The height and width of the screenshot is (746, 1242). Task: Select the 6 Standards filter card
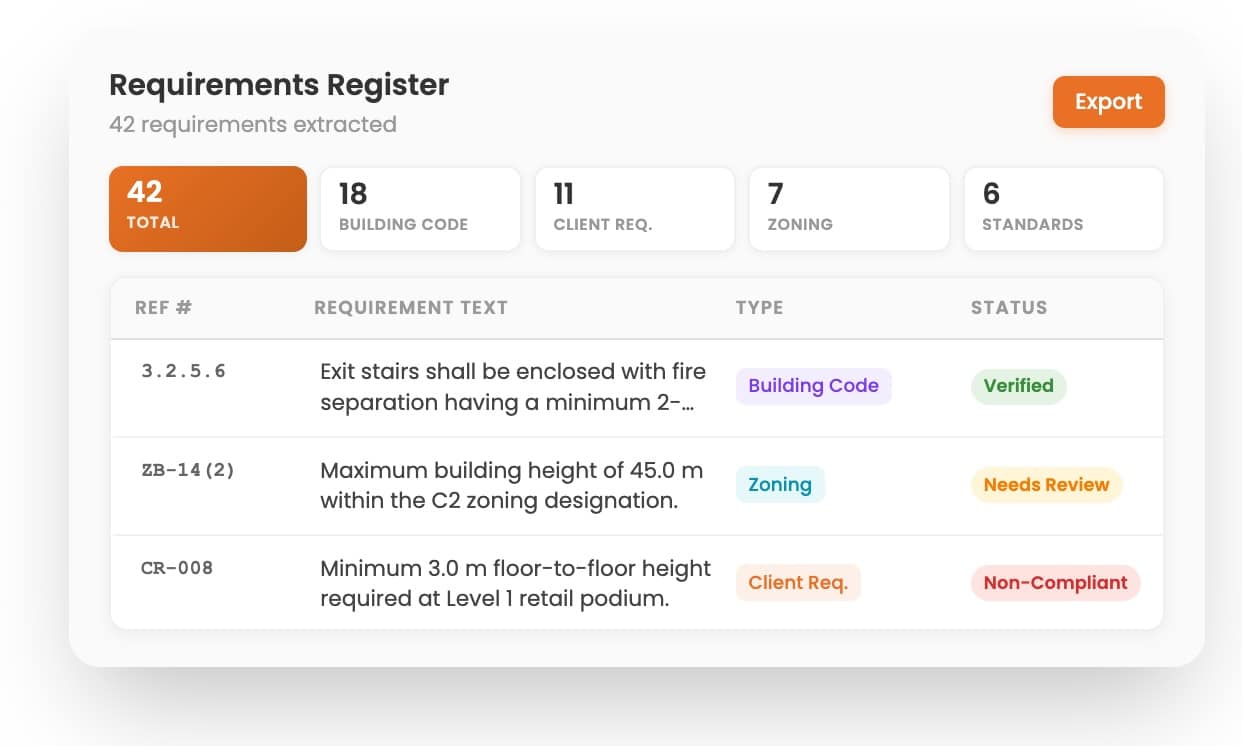(1064, 209)
